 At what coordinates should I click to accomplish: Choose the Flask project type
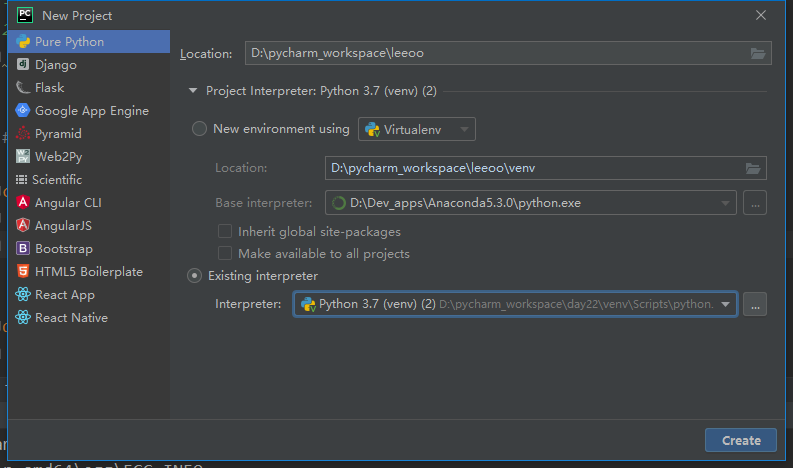49,88
